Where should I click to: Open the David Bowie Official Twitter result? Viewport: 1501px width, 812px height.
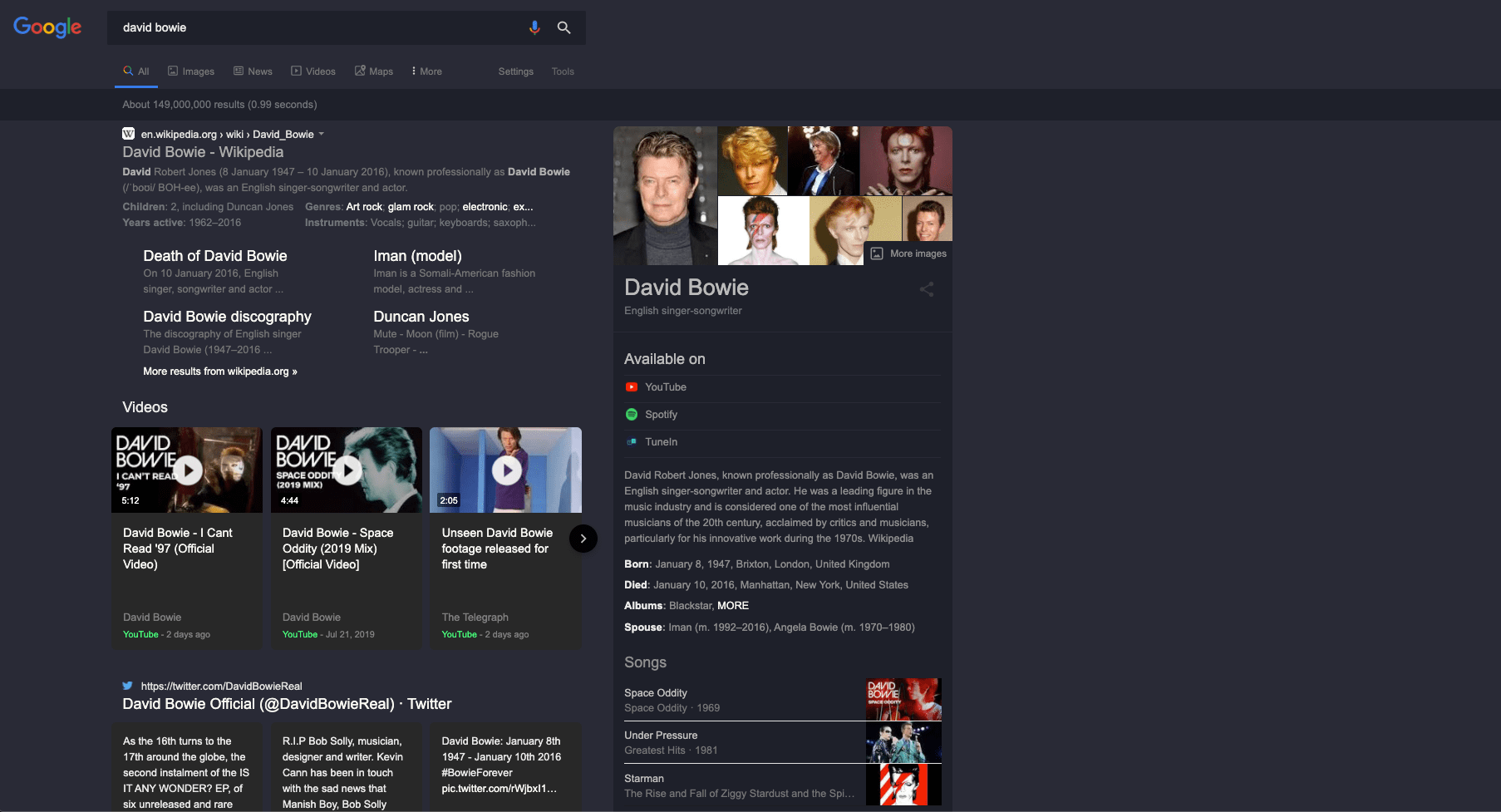point(287,704)
